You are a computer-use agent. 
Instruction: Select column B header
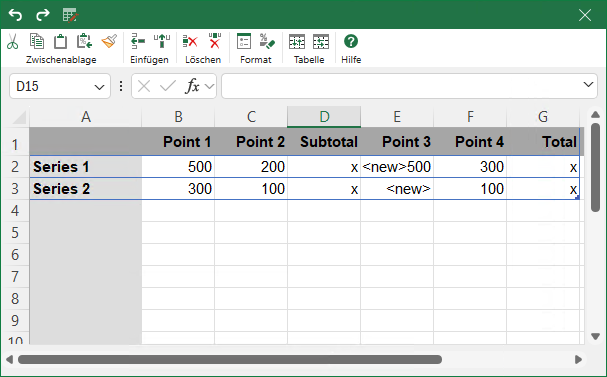tap(178, 117)
